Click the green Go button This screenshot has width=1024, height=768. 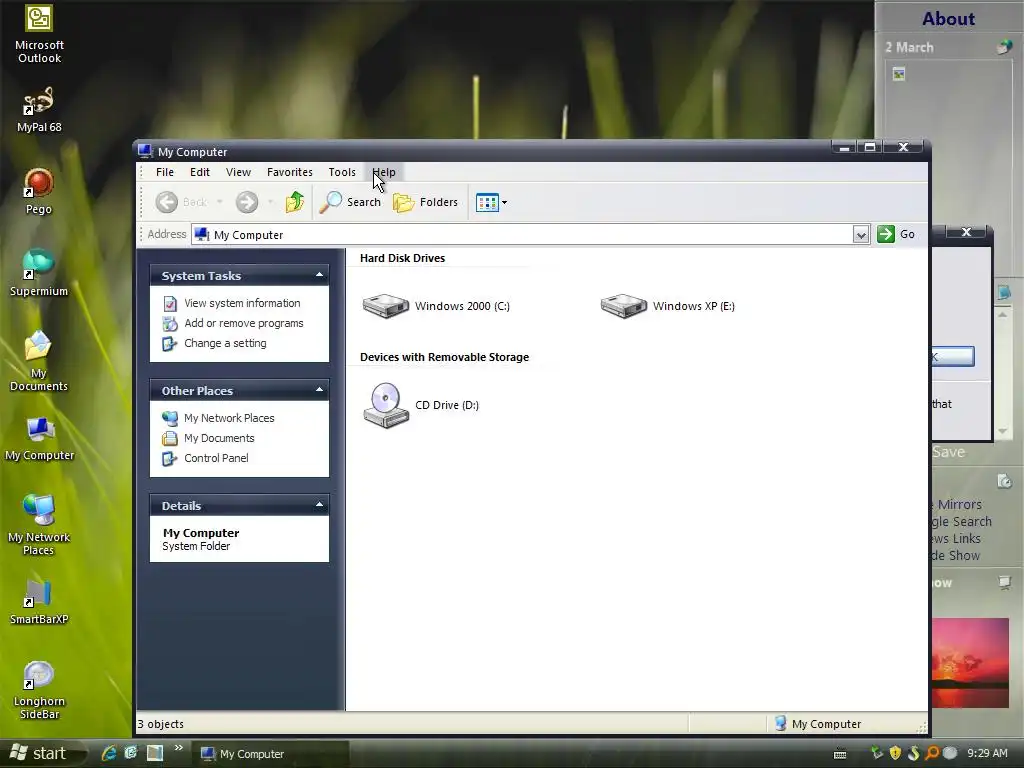click(x=896, y=234)
